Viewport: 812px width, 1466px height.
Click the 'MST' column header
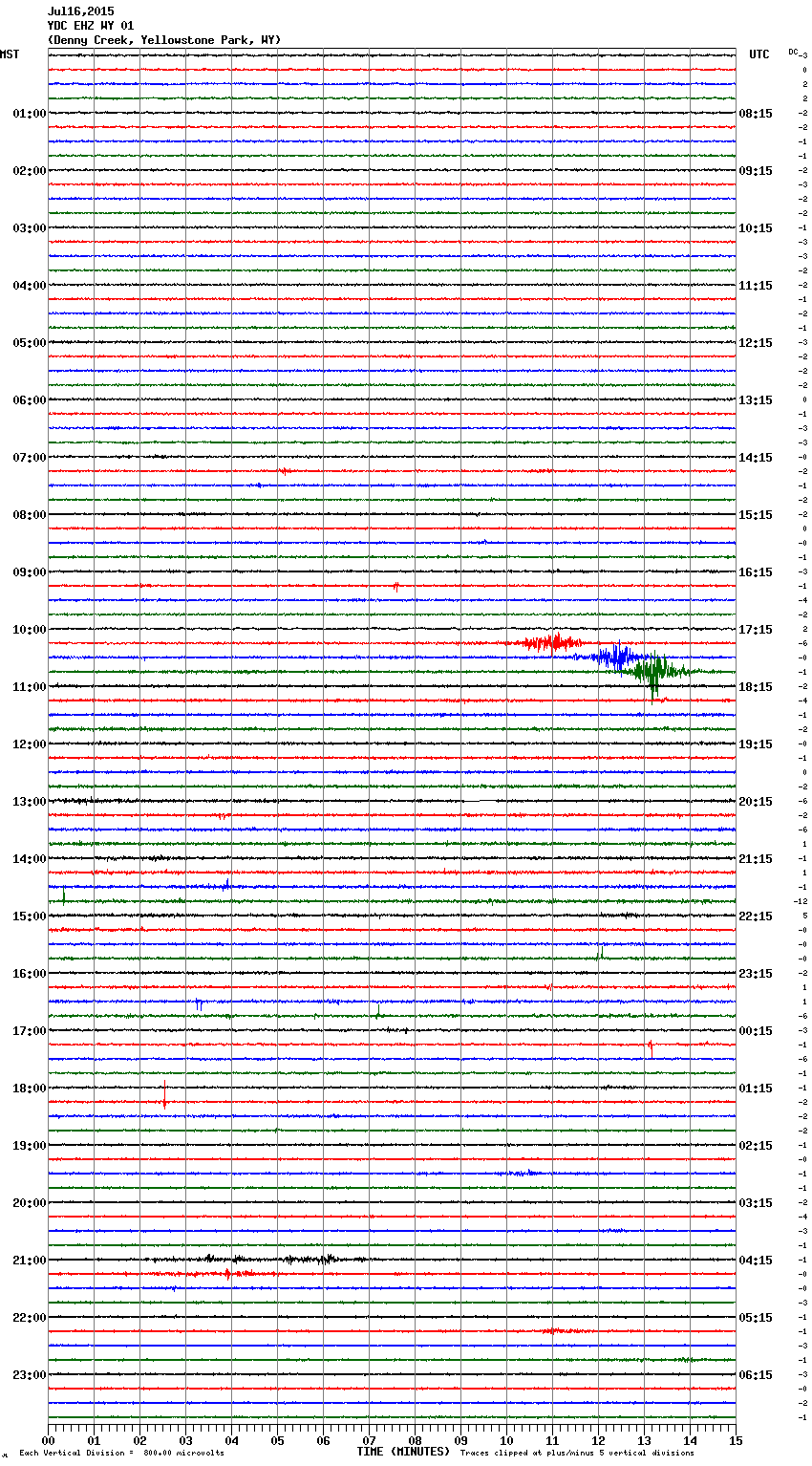point(10,54)
